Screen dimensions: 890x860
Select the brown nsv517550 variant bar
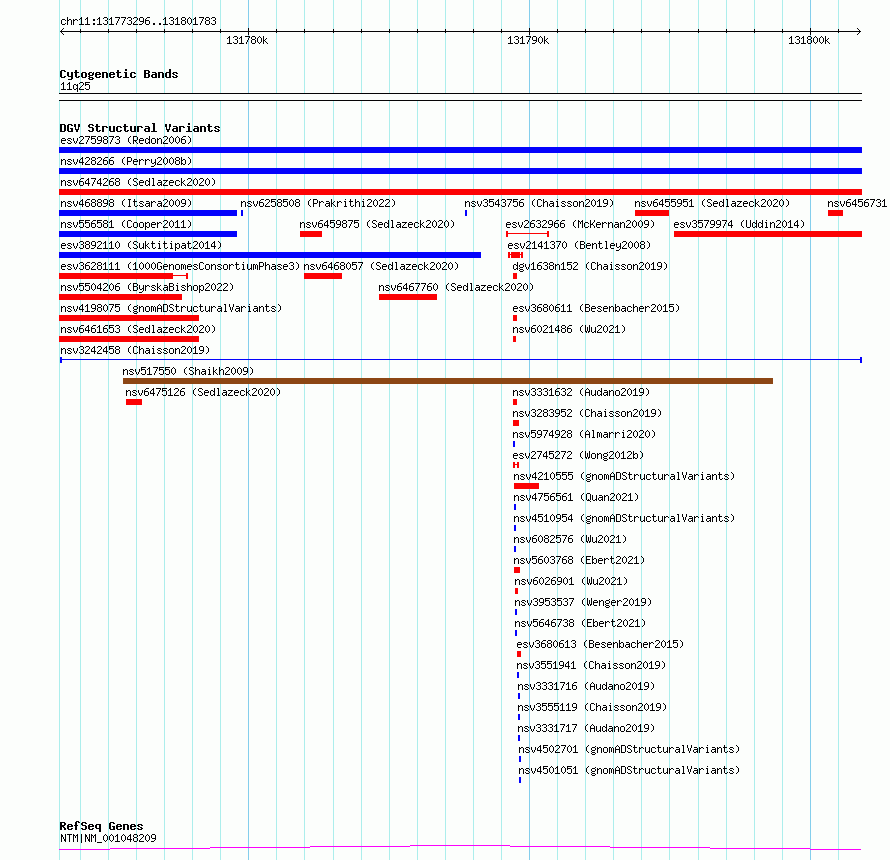pyautogui.click(x=448, y=381)
